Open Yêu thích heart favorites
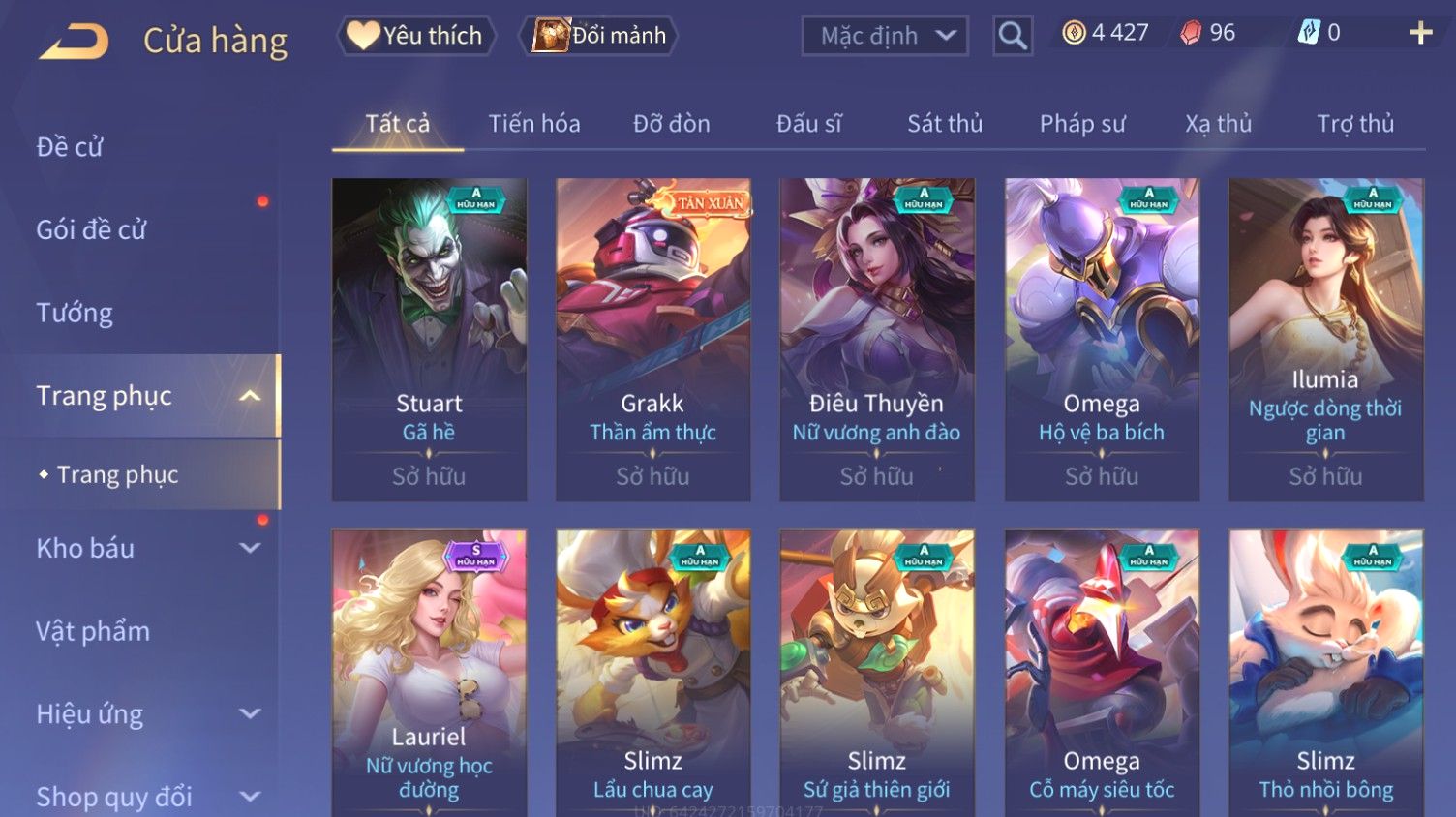 [416, 36]
